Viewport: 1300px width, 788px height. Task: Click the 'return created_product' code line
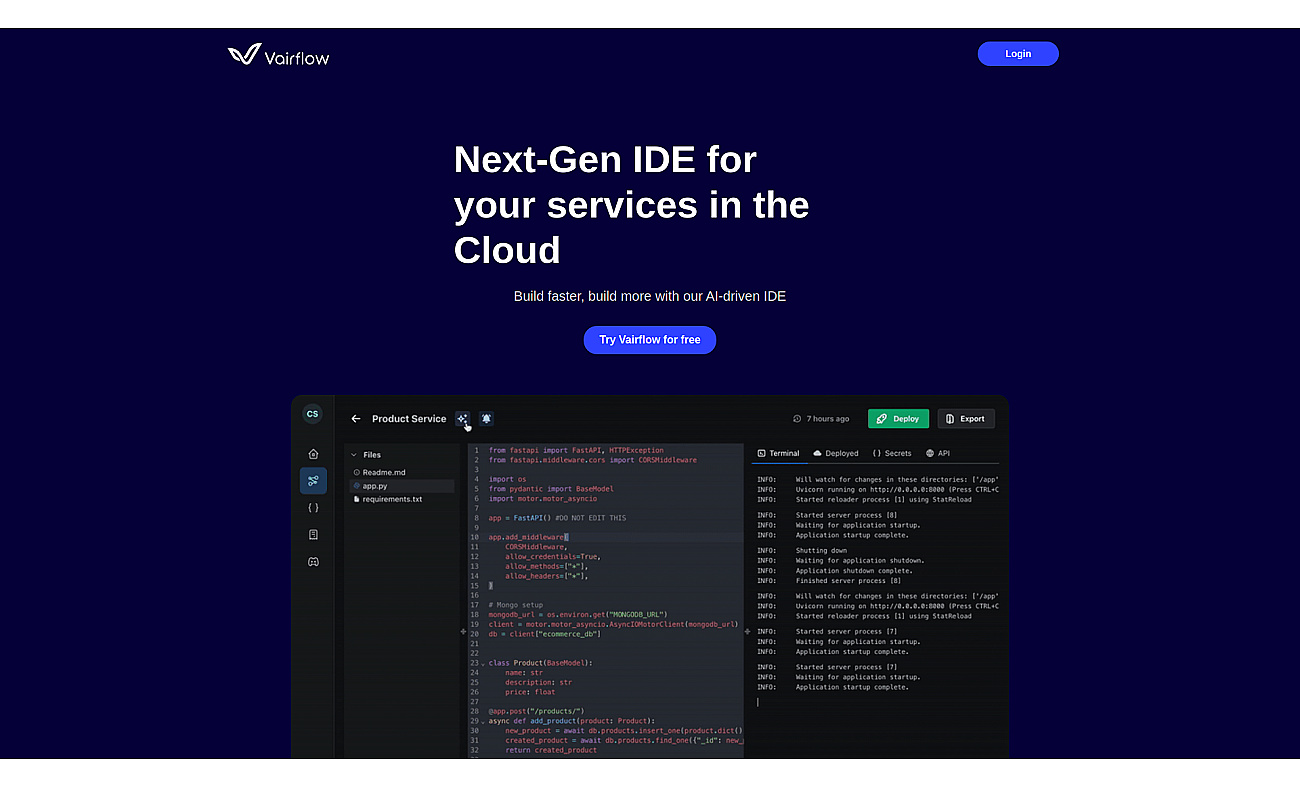[551, 750]
